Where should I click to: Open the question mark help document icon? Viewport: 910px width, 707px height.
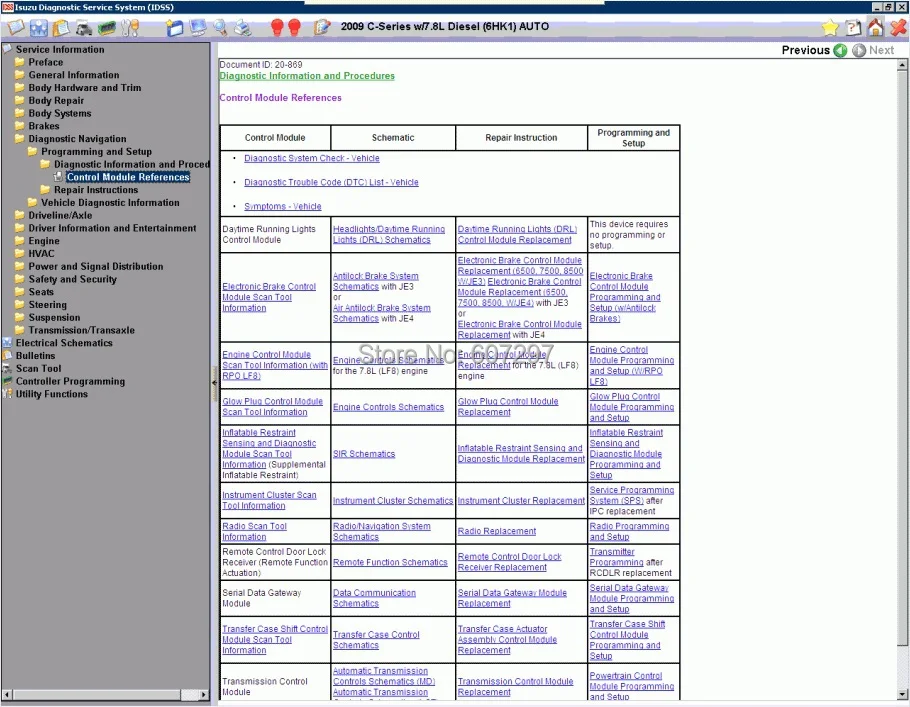tap(853, 27)
